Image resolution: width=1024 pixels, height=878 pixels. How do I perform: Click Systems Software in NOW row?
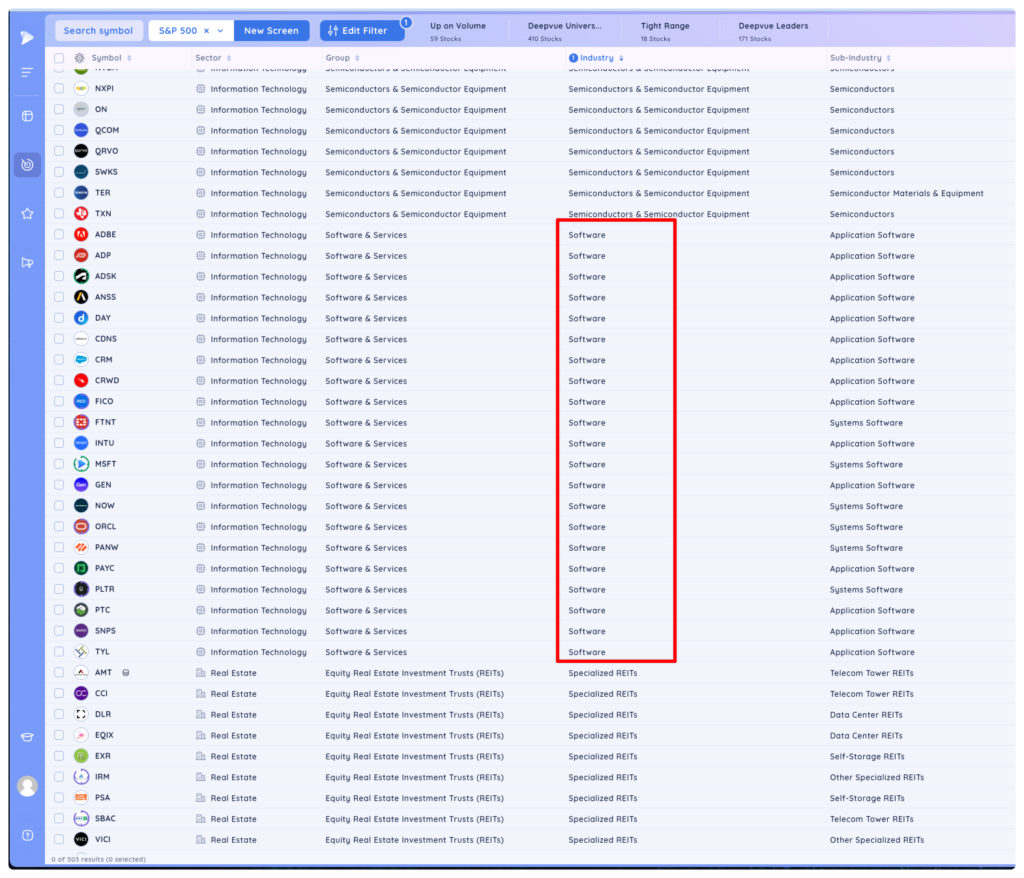click(866, 506)
